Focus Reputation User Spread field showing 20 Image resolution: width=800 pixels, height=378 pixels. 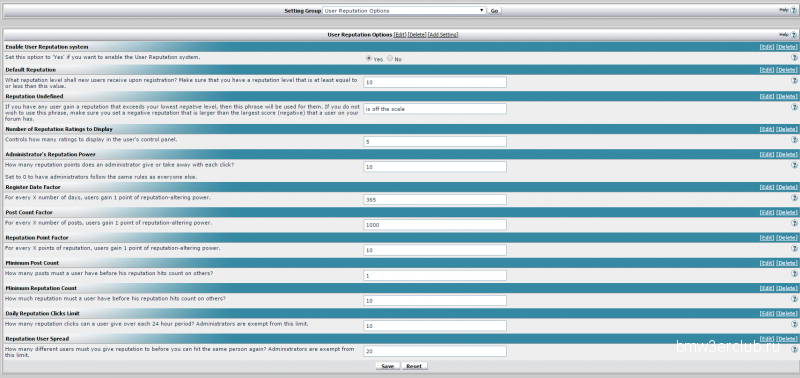pyautogui.click(x=435, y=351)
